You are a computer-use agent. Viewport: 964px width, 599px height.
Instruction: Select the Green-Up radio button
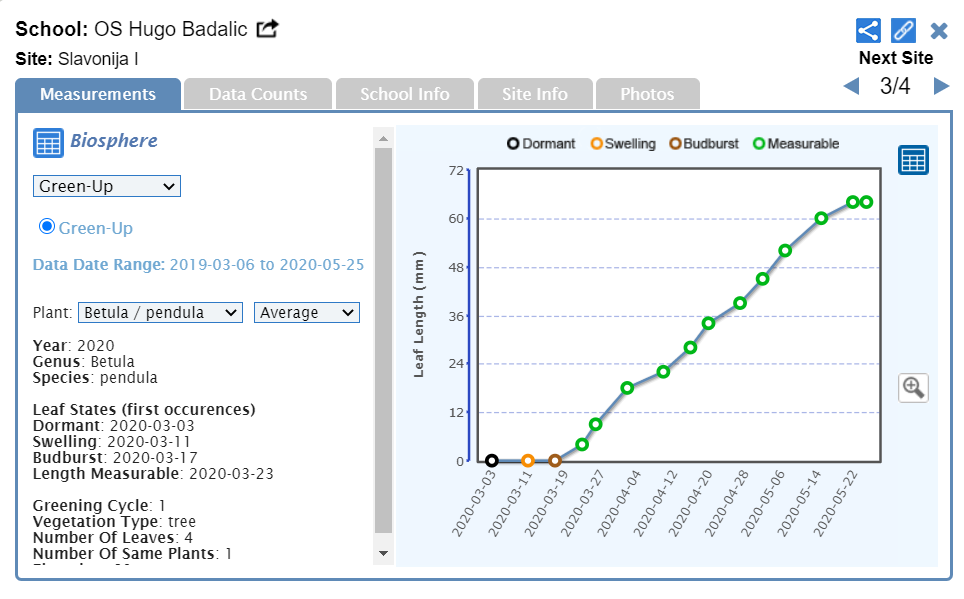click(46, 227)
